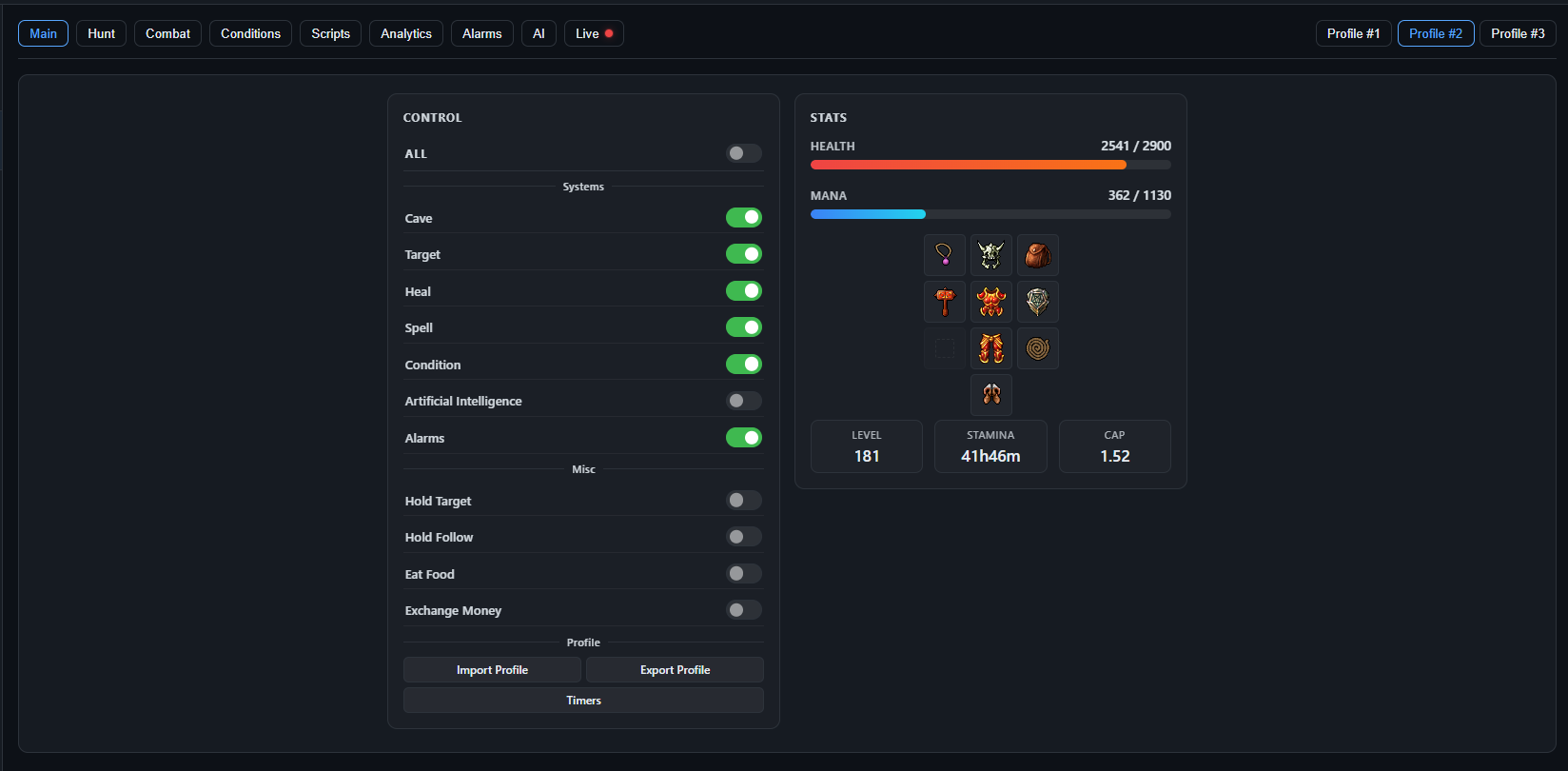1568x771 pixels.
Task: Select the winged boots slot
Action: tap(991, 395)
